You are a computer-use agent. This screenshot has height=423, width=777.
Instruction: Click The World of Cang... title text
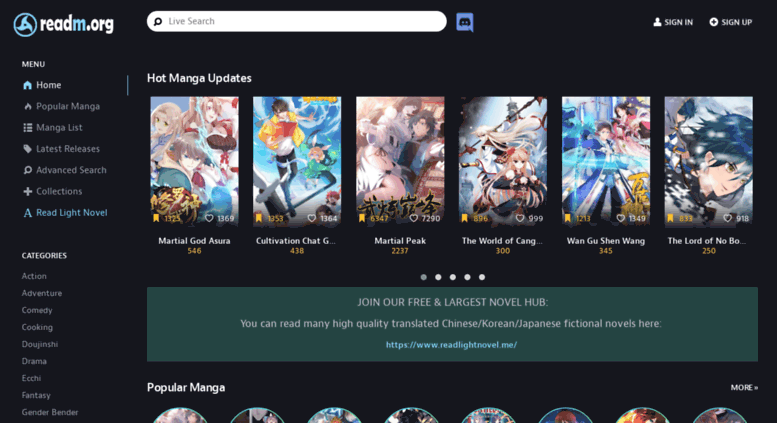pos(502,241)
